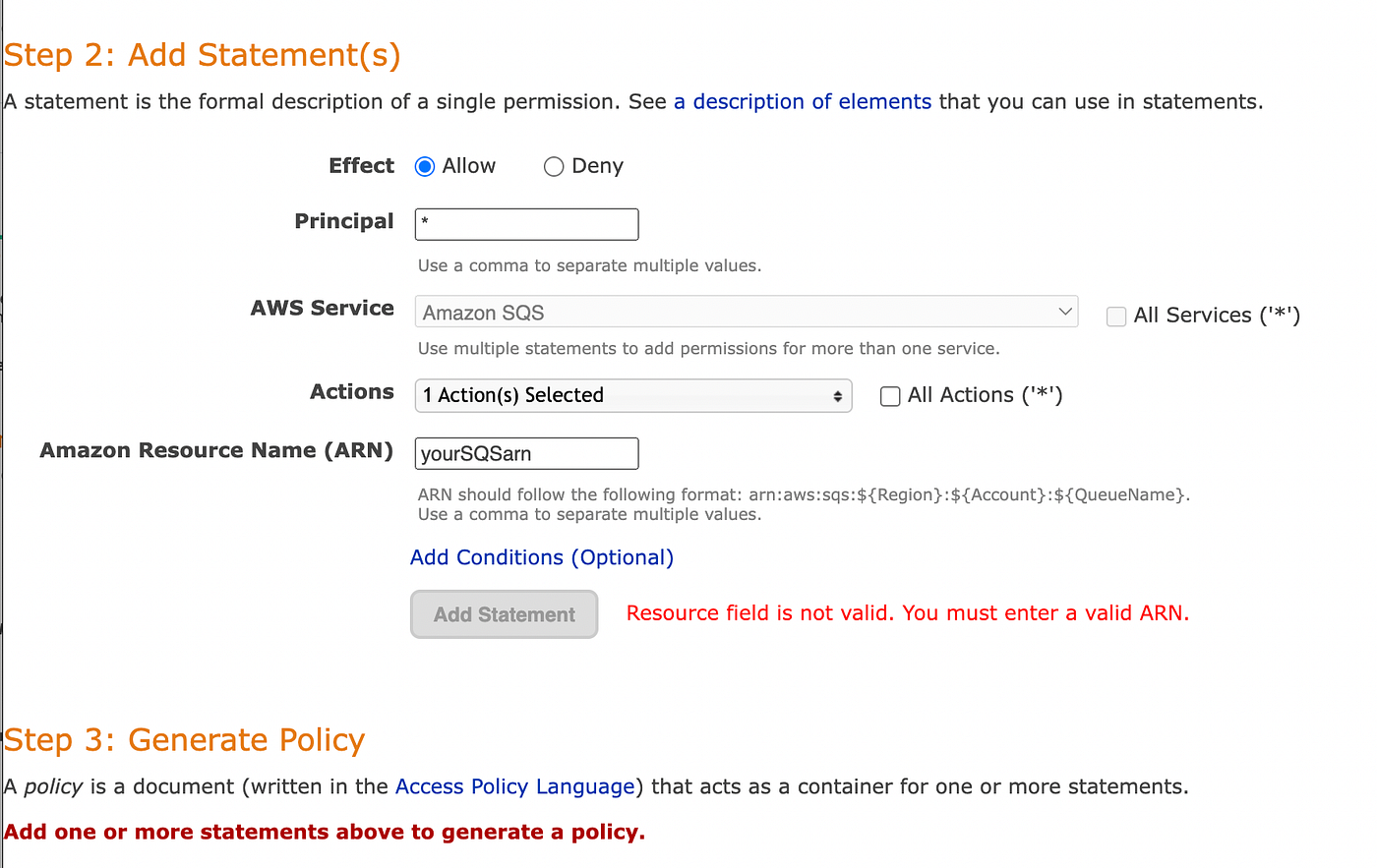Open the description of elements link
Viewport: 1377px width, 868px height.
803,102
